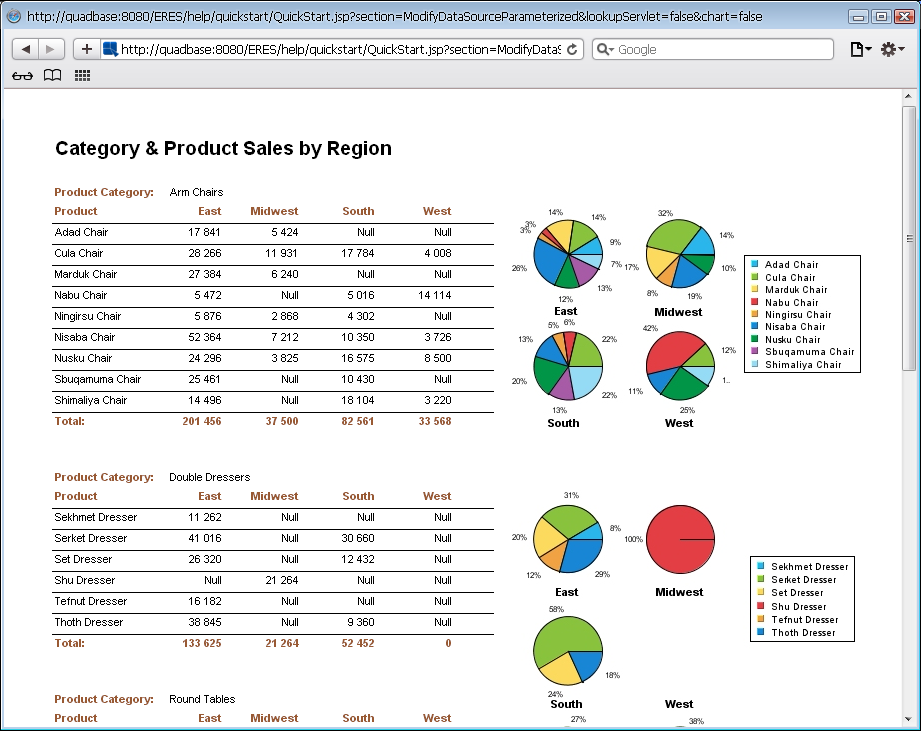Click the Arm Chairs South total 82 561
Image resolution: width=921 pixels, height=731 pixels.
coord(358,421)
